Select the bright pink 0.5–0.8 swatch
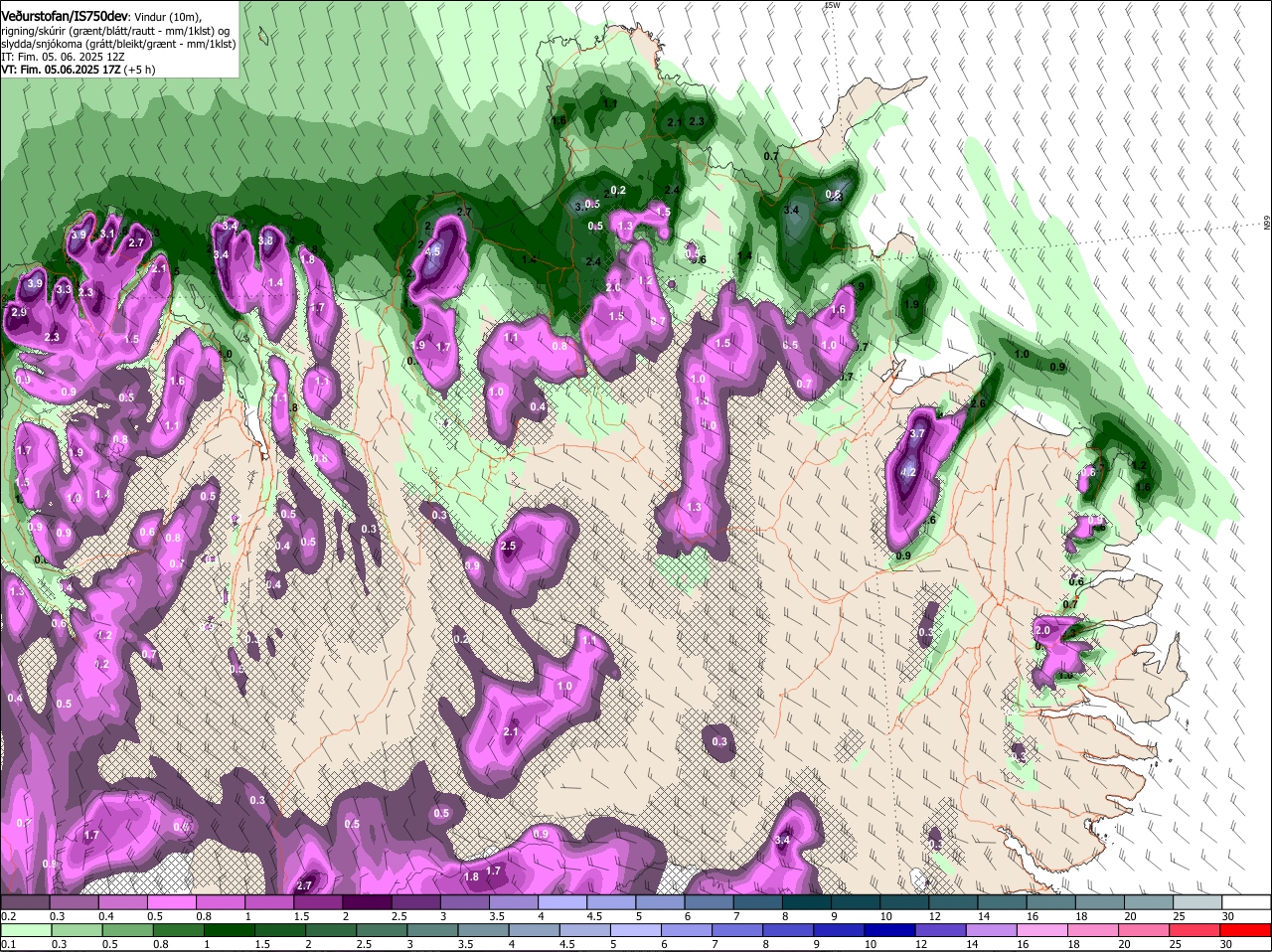 pyautogui.click(x=171, y=901)
